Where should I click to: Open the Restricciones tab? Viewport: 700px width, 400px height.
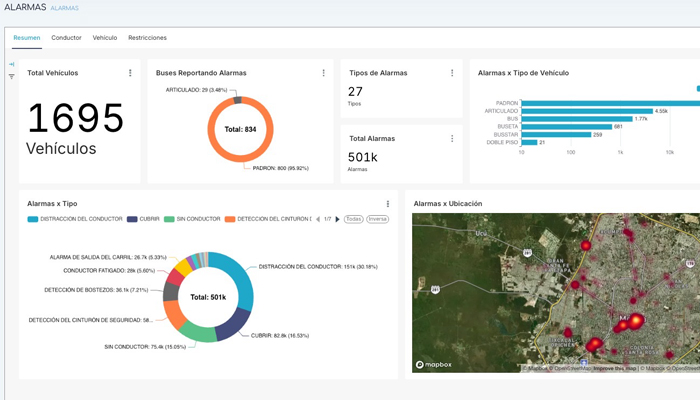click(147, 38)
